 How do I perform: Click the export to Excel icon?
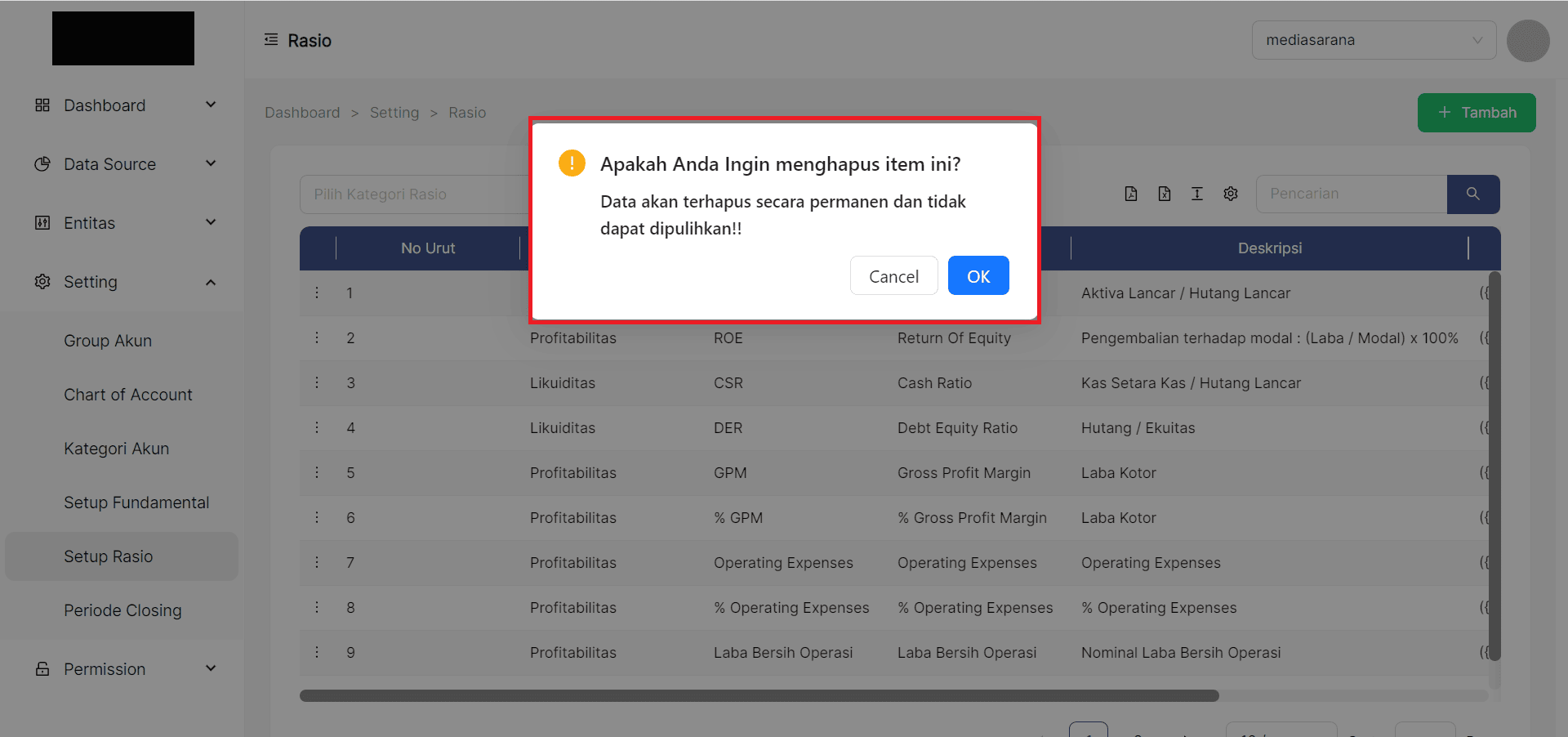(1165, 194)
